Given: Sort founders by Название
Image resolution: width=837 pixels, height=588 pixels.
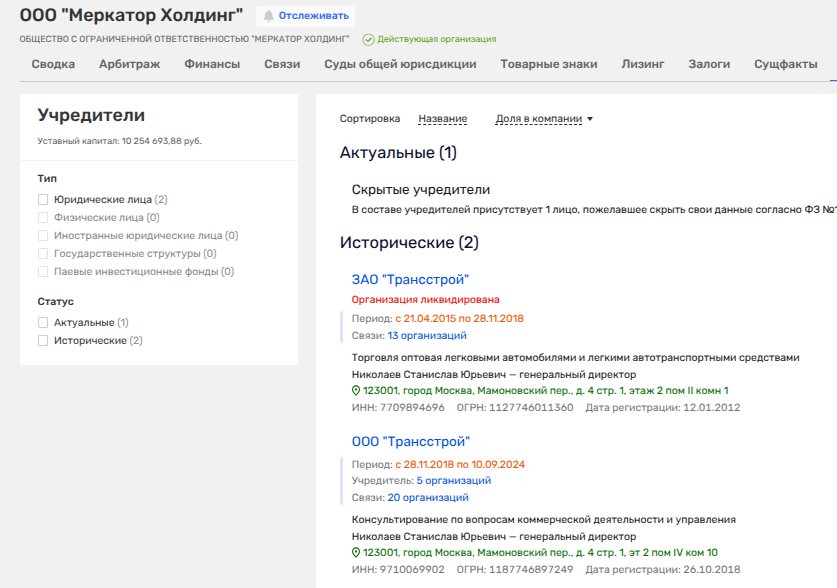Looking at the screenshot, I should [x=442, y=119].
